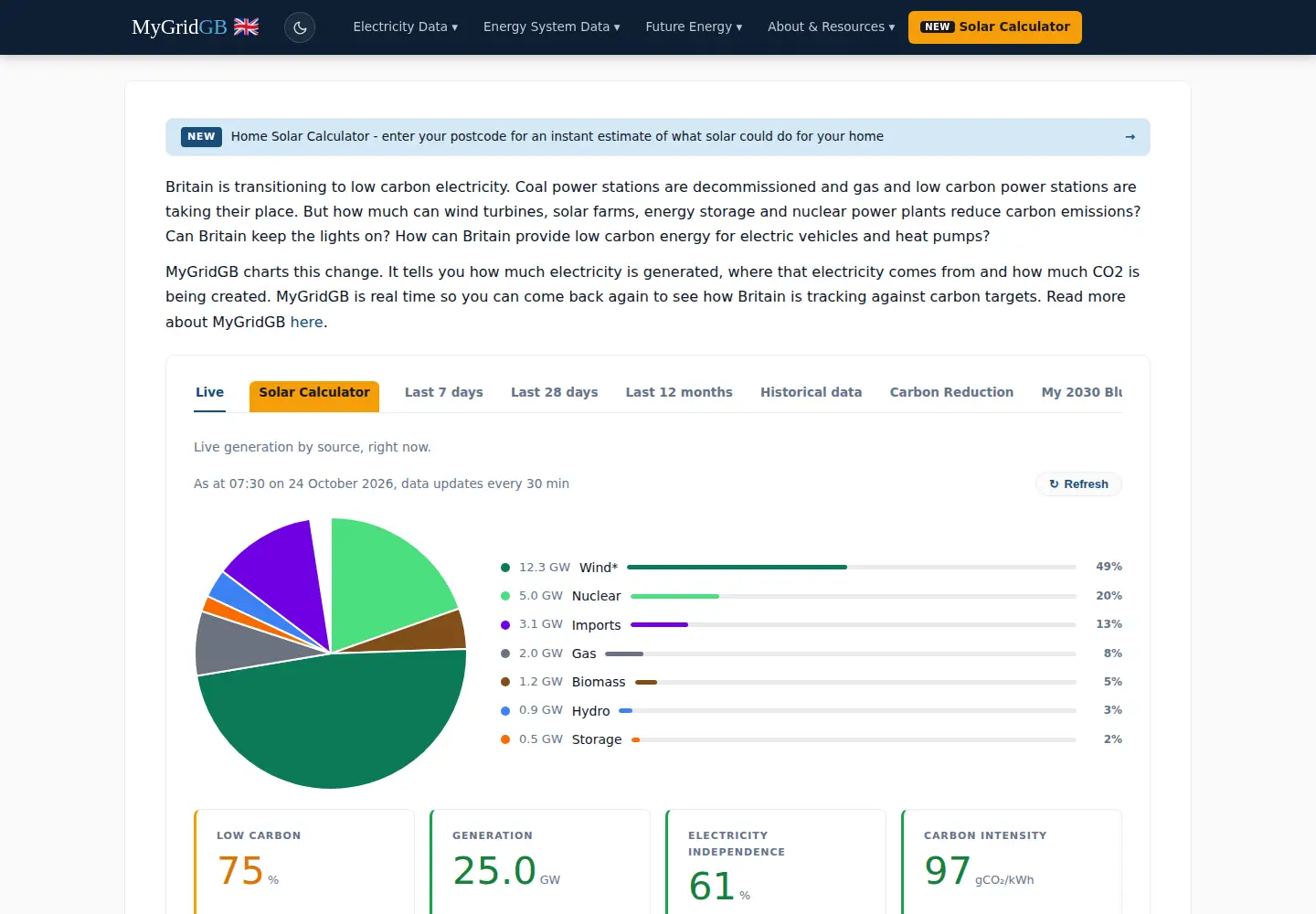This screenshot has width=1316, height=914.
Task: Click the Carbon Intensity 97 card
Action: click(x=1012, y=861)
